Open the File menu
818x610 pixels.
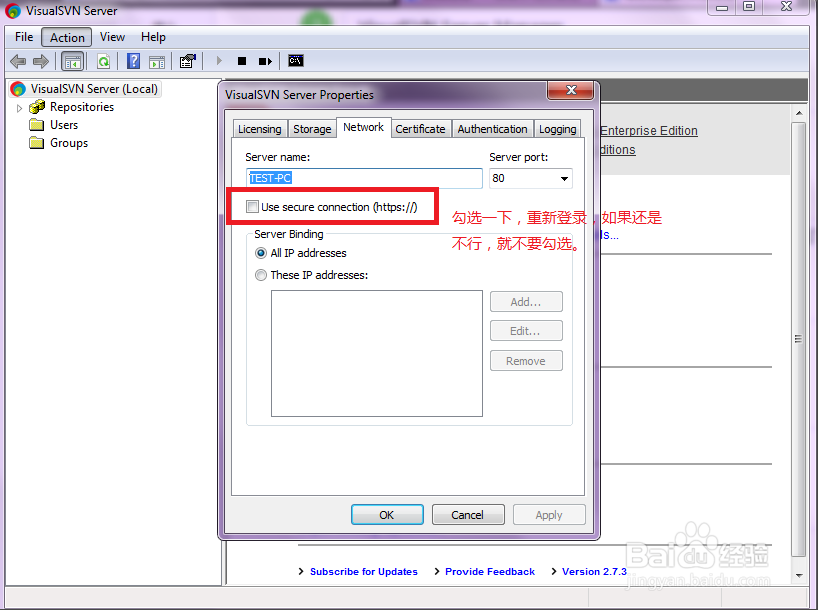pyautogui.click(x=24, y=37)
